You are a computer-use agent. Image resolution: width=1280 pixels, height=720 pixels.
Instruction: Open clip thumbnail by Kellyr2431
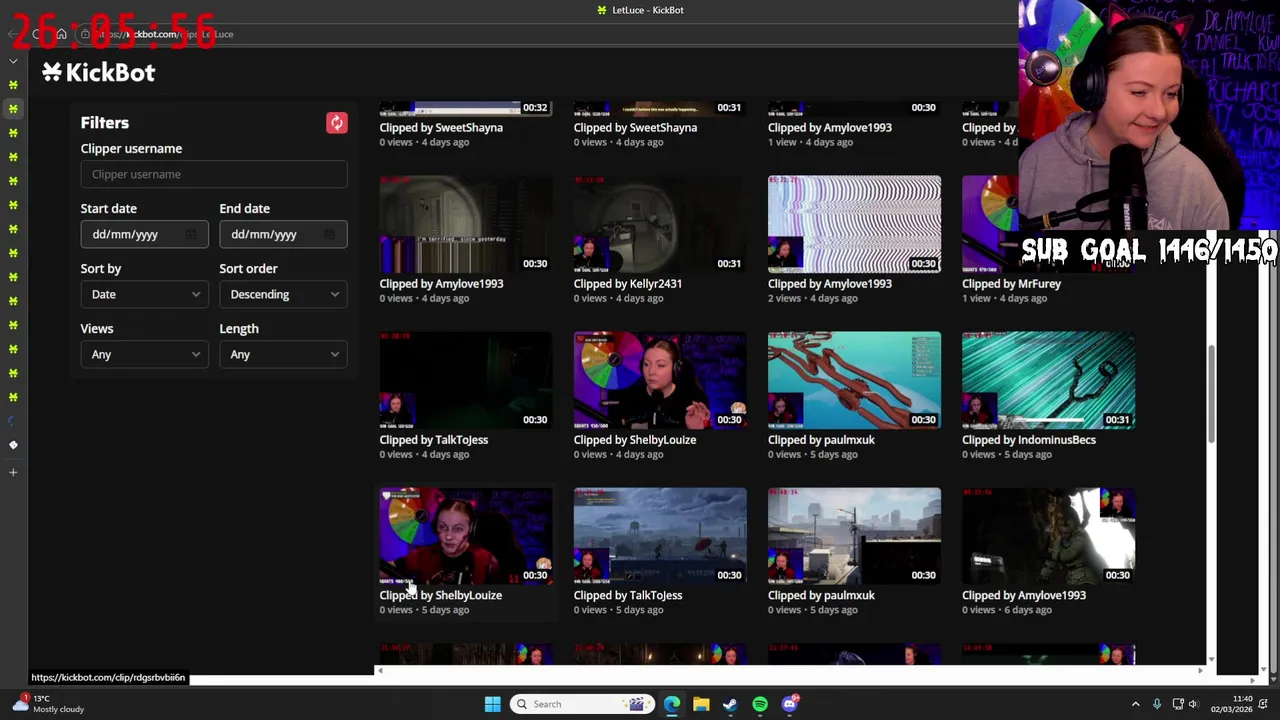[x=660, y=224]
